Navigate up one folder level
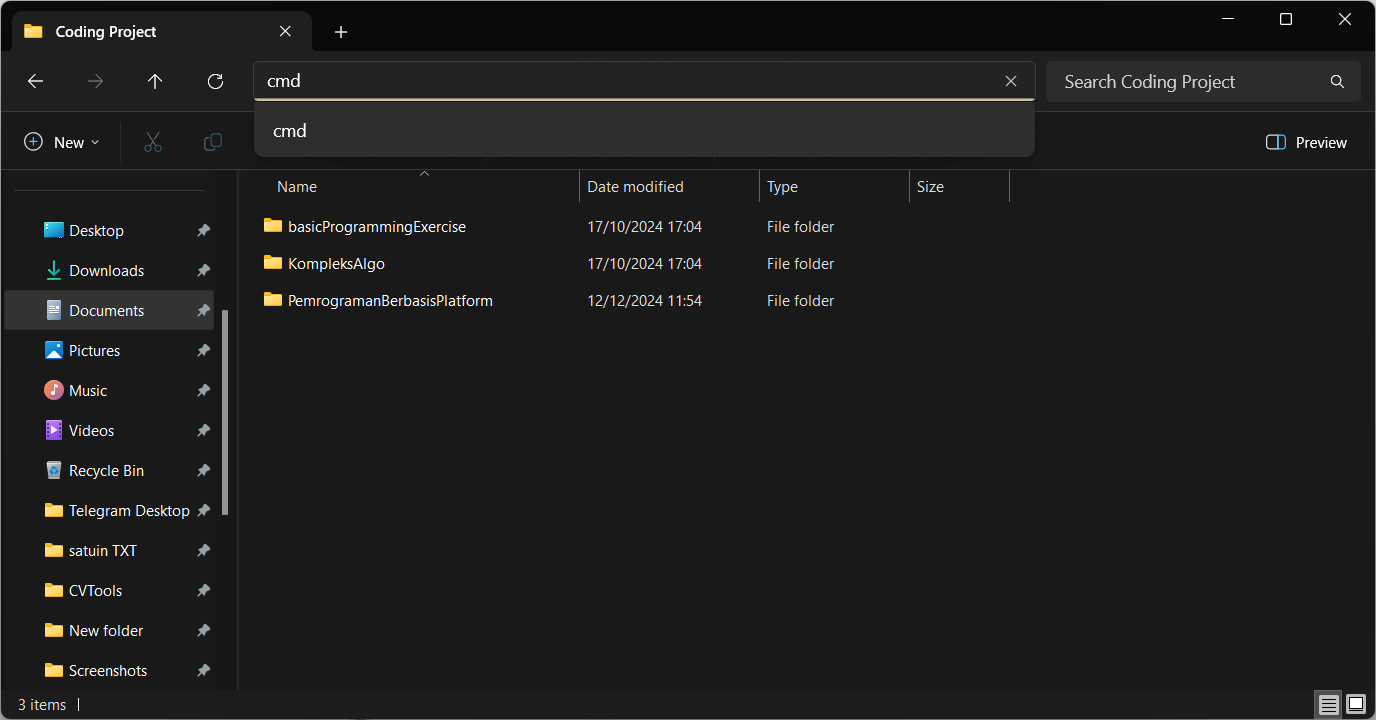 point(155,82)
